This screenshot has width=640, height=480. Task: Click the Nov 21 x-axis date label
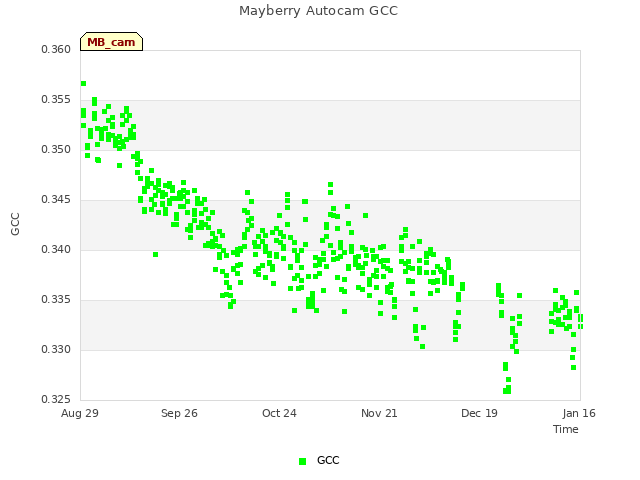379,413
